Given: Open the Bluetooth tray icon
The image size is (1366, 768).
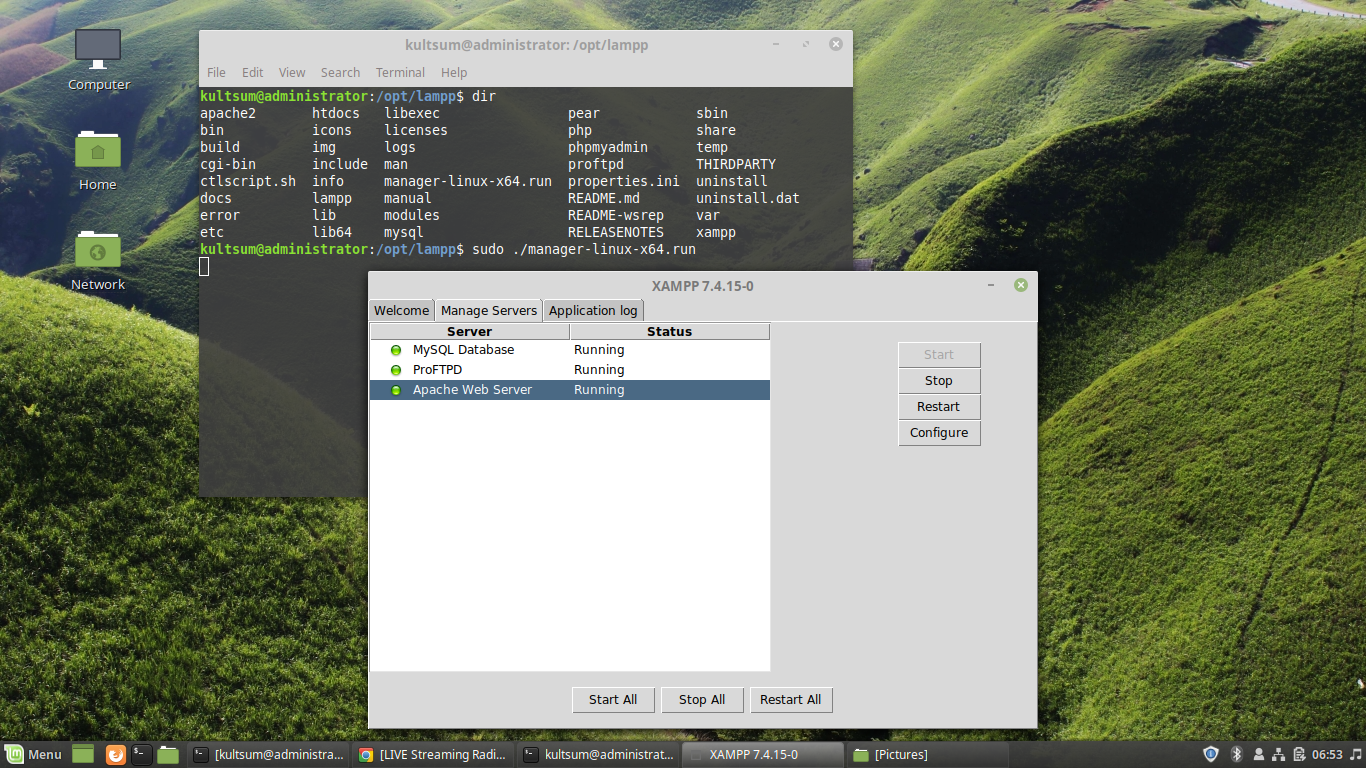Looking at the screenshot, I should (x=1236, y=754).
